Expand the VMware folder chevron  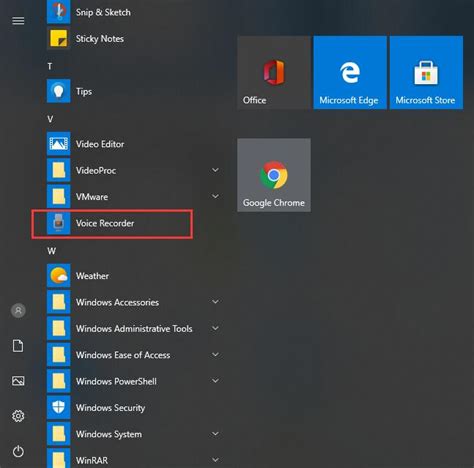pos(216,196)
